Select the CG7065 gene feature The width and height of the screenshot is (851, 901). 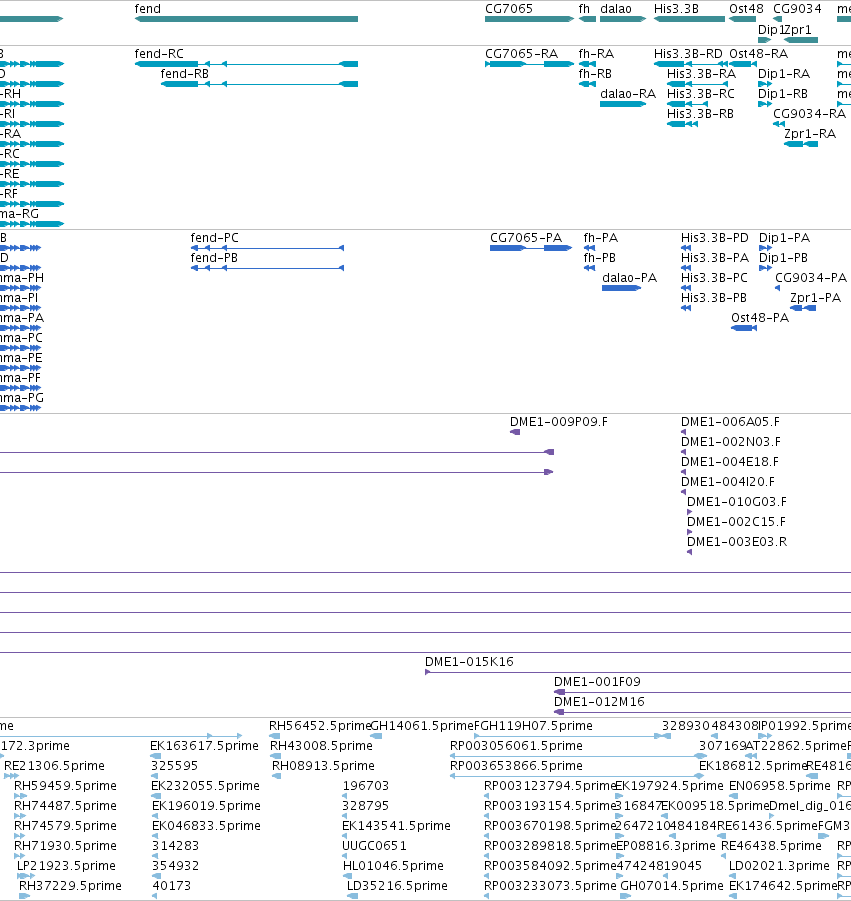[x=529, y=19]
